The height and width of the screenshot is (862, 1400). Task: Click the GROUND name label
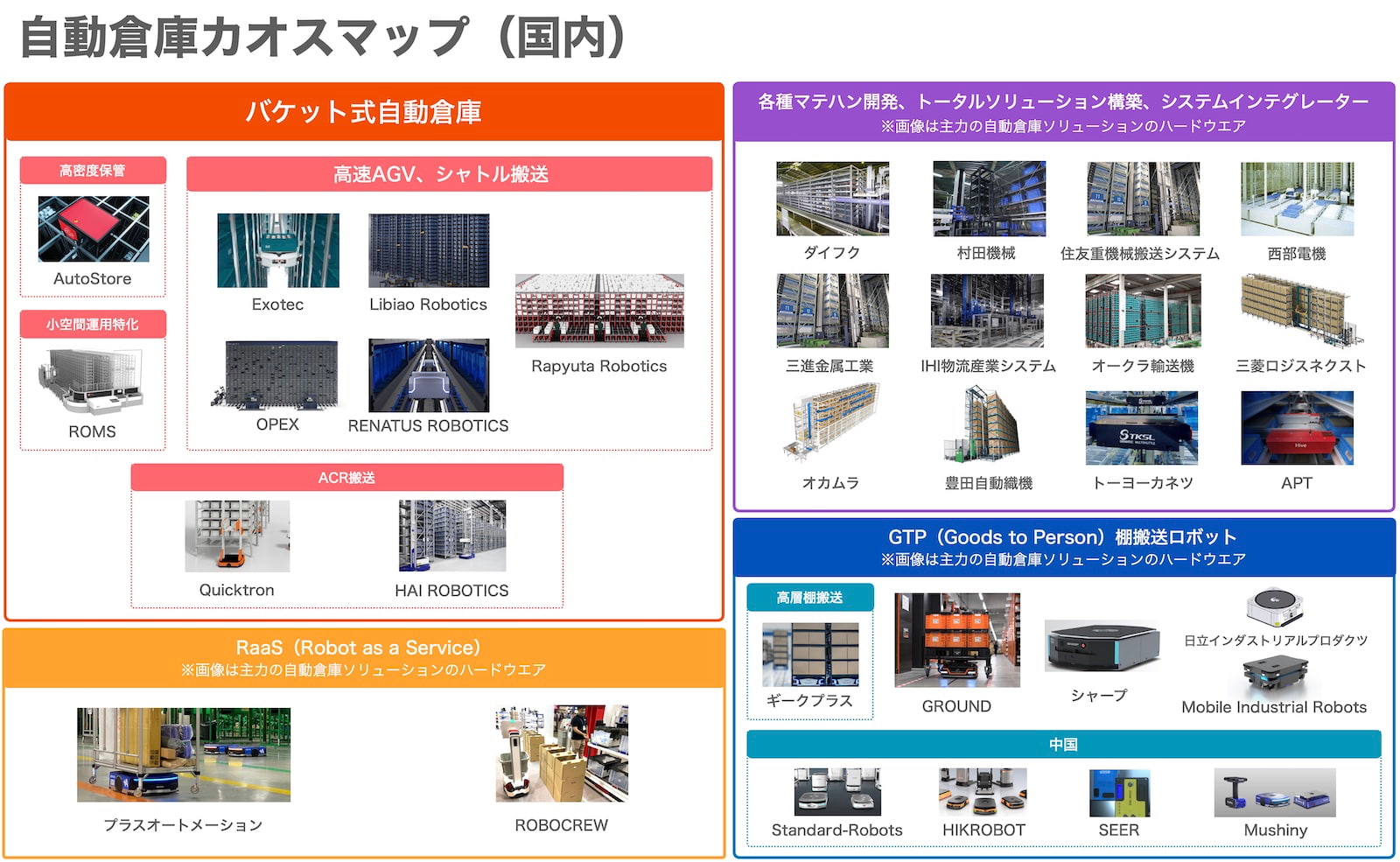957,706
